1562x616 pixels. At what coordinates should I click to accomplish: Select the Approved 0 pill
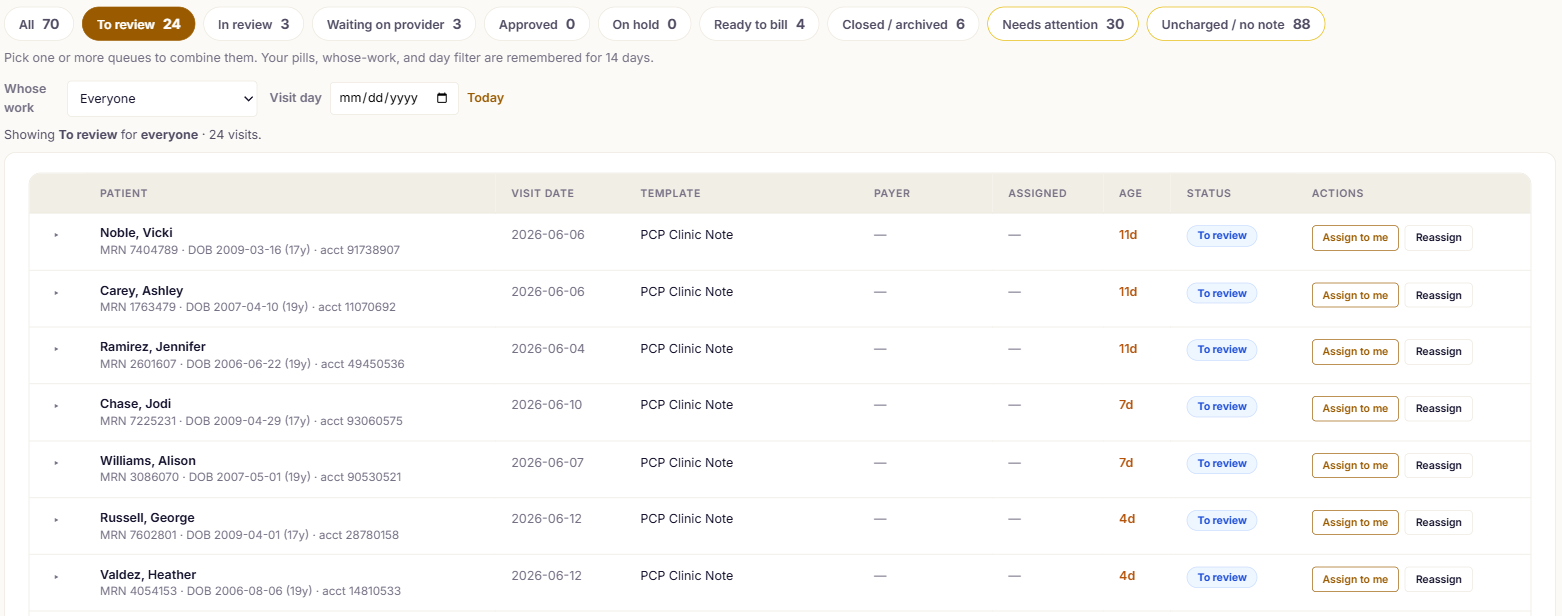coord(537,24)
